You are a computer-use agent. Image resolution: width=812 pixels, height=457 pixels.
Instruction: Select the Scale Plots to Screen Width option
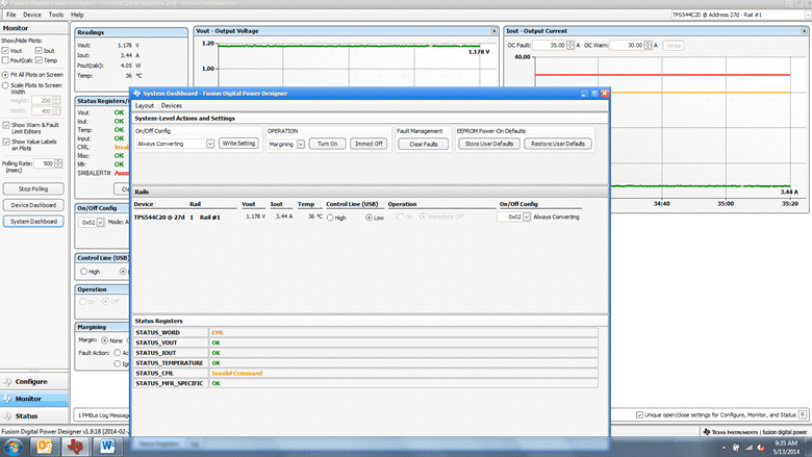click(7, 86)
